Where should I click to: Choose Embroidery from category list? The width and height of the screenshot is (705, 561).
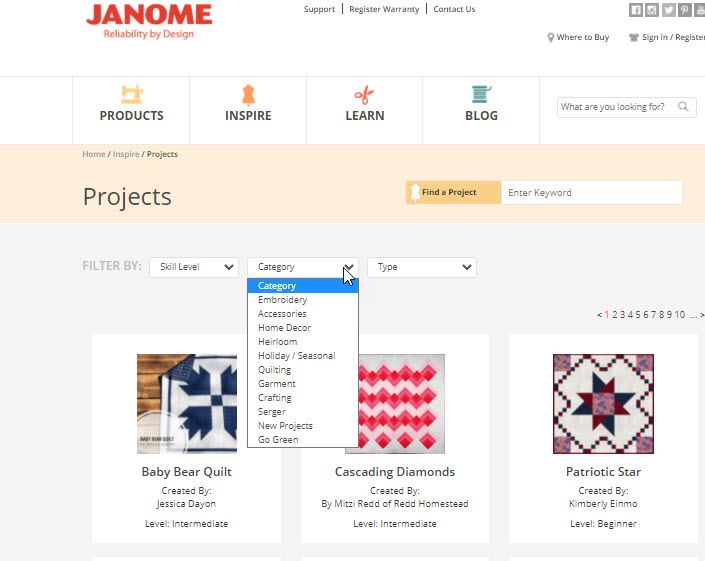click(303, 300)
